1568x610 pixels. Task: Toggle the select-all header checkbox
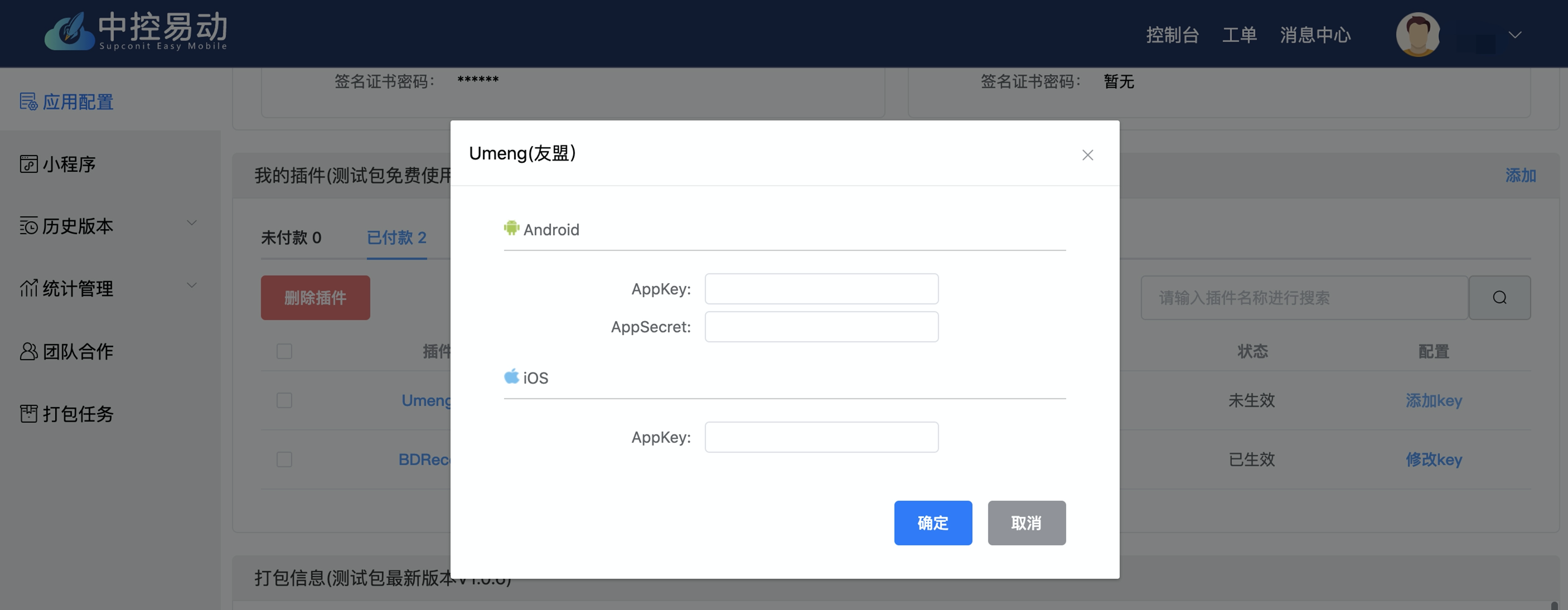click(284, 351)
